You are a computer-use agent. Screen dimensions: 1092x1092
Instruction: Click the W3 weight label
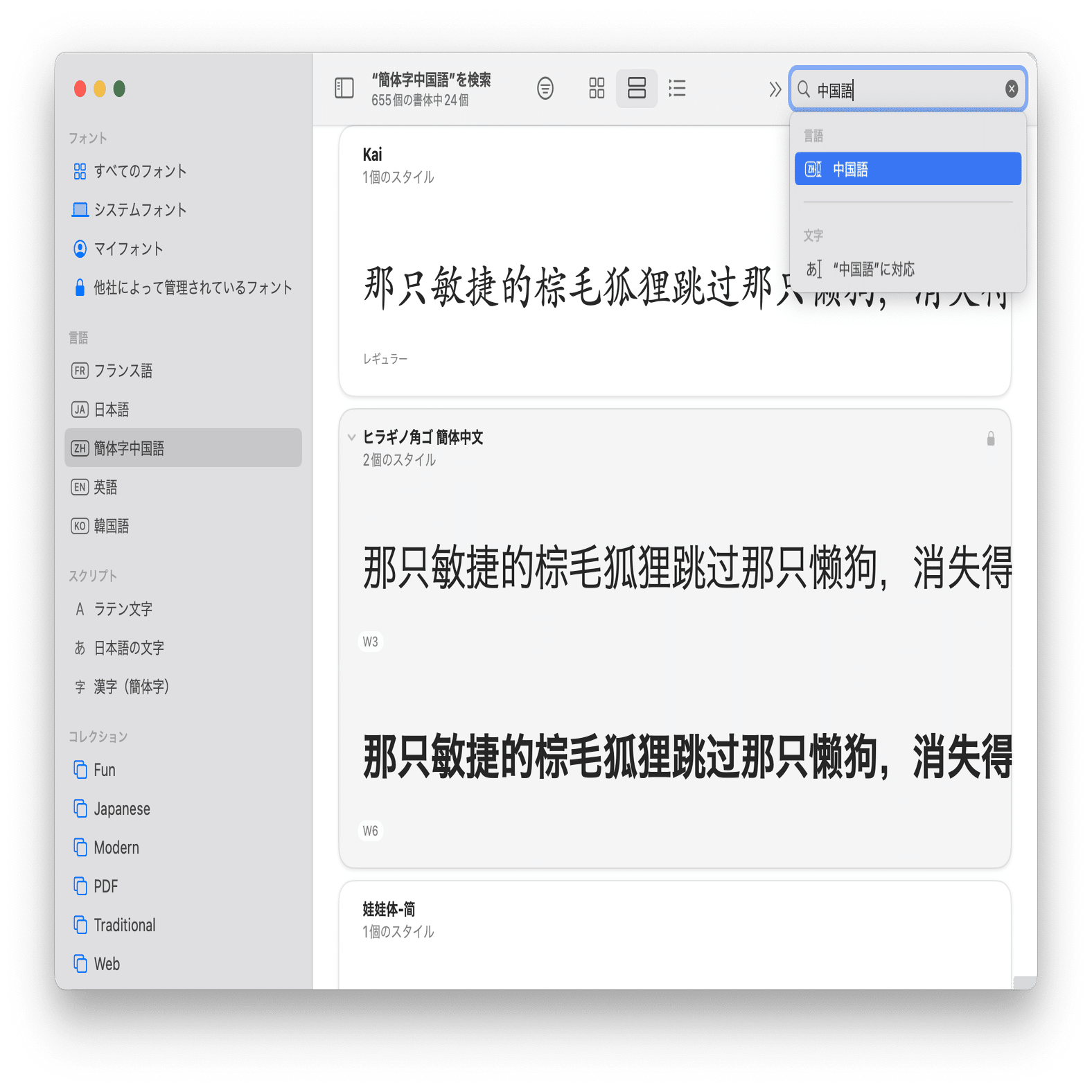[x=371, y=642]
